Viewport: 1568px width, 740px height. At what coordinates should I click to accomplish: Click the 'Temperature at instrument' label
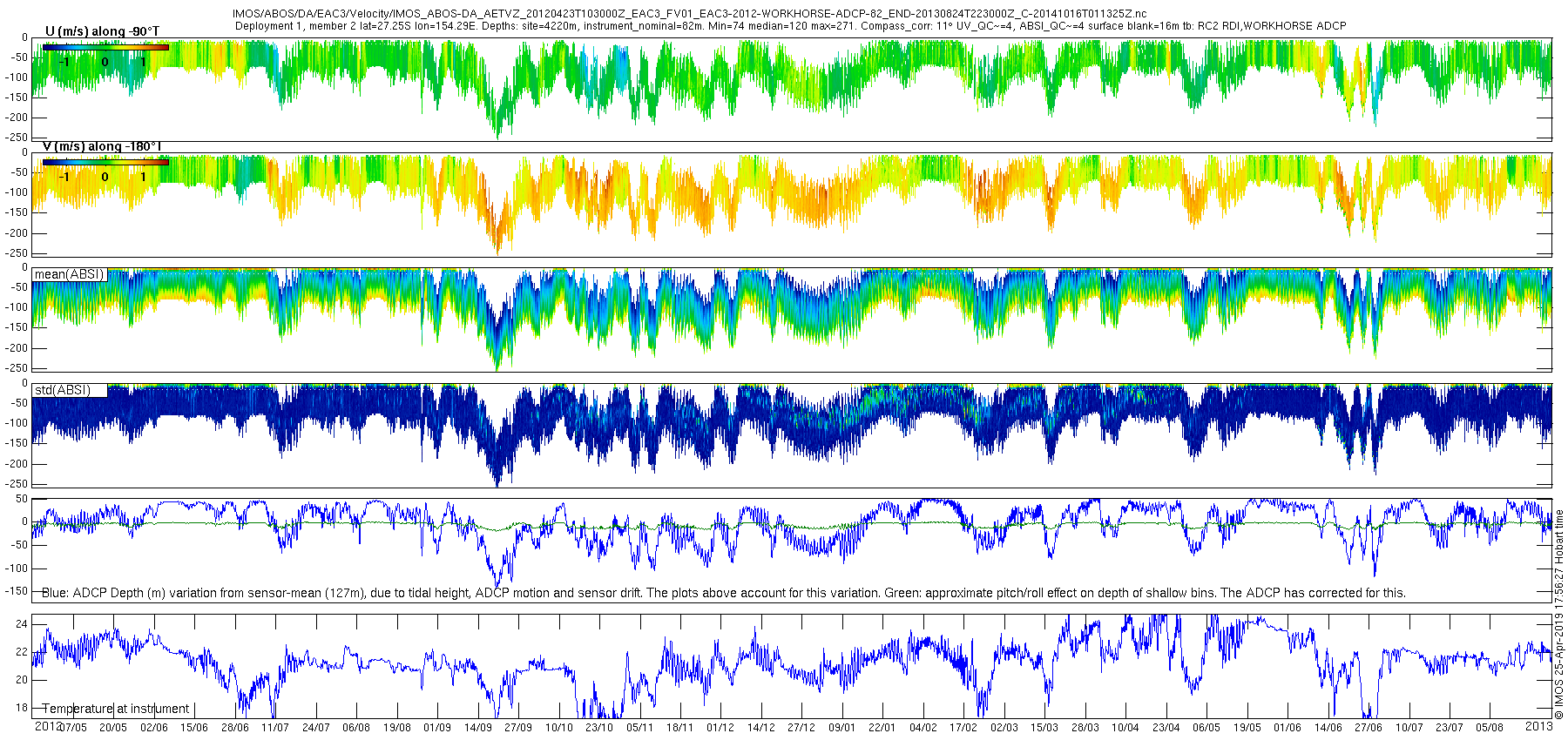pyautogui.click(x=116, y=709)
